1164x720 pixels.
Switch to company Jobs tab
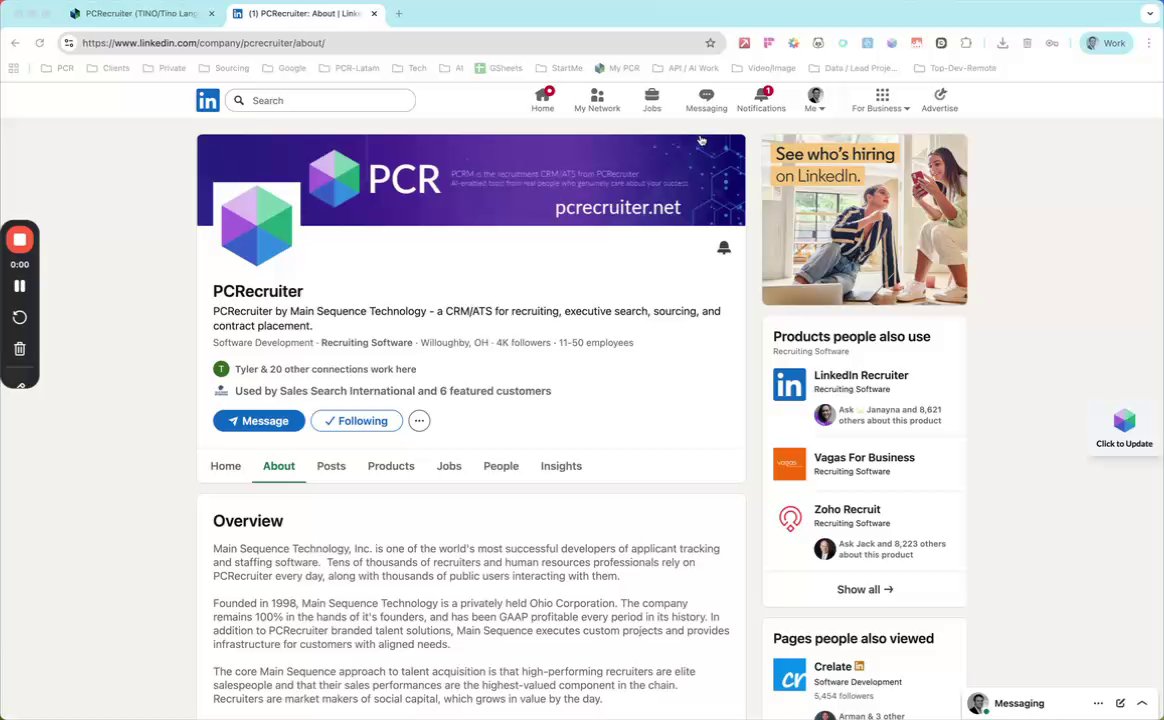click(449, 466)
